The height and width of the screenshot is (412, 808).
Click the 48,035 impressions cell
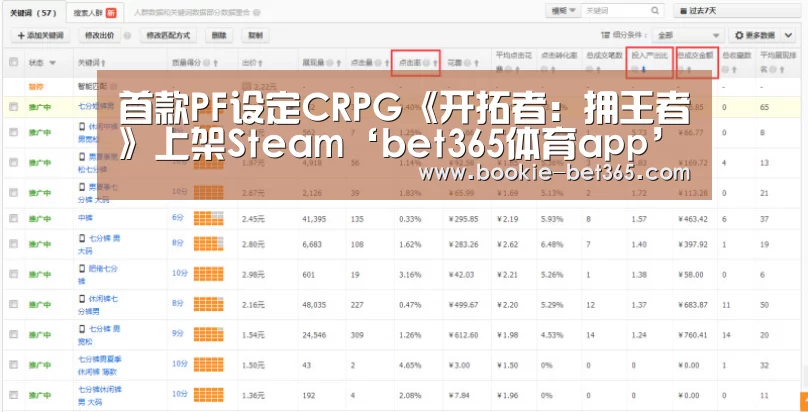pyautogui.click(x=314, y=304)
